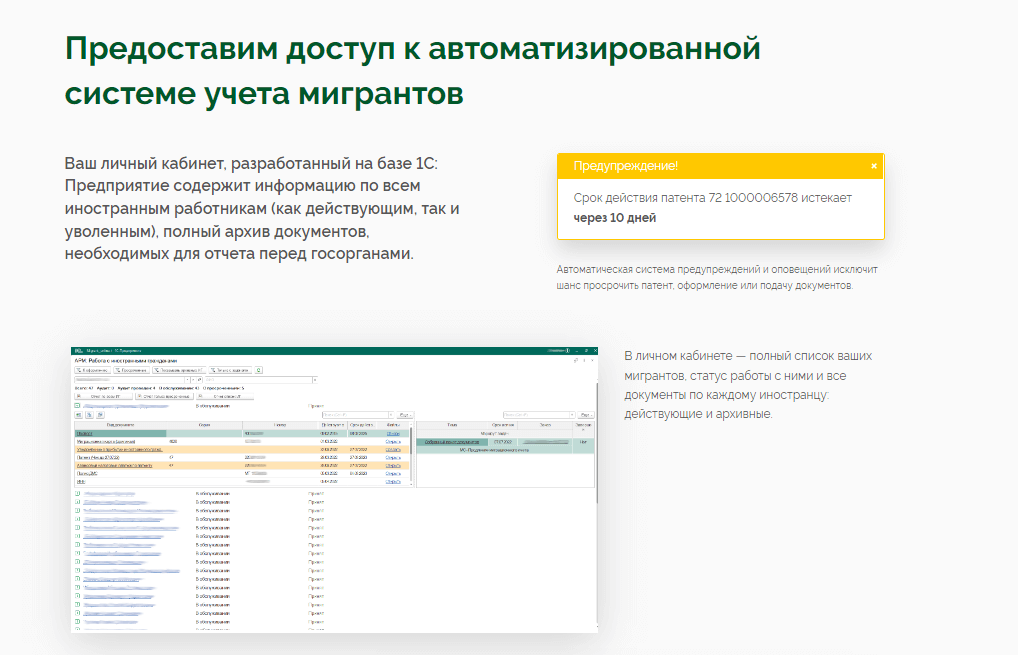Collapse the employee group via the green minus expander
Viewport: 1018px width, 655px height.
(76, 406)
